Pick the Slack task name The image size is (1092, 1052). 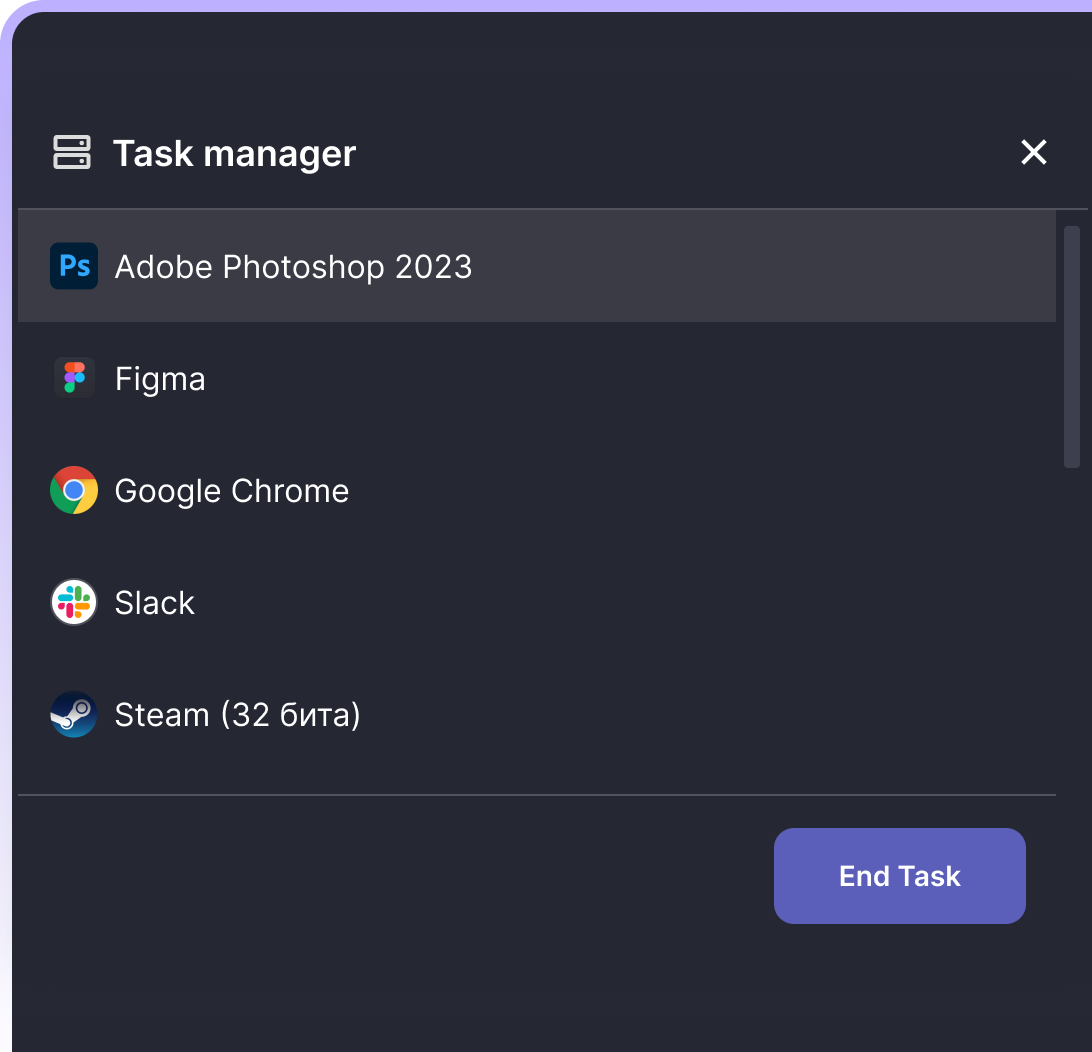(x=155, y=603)
